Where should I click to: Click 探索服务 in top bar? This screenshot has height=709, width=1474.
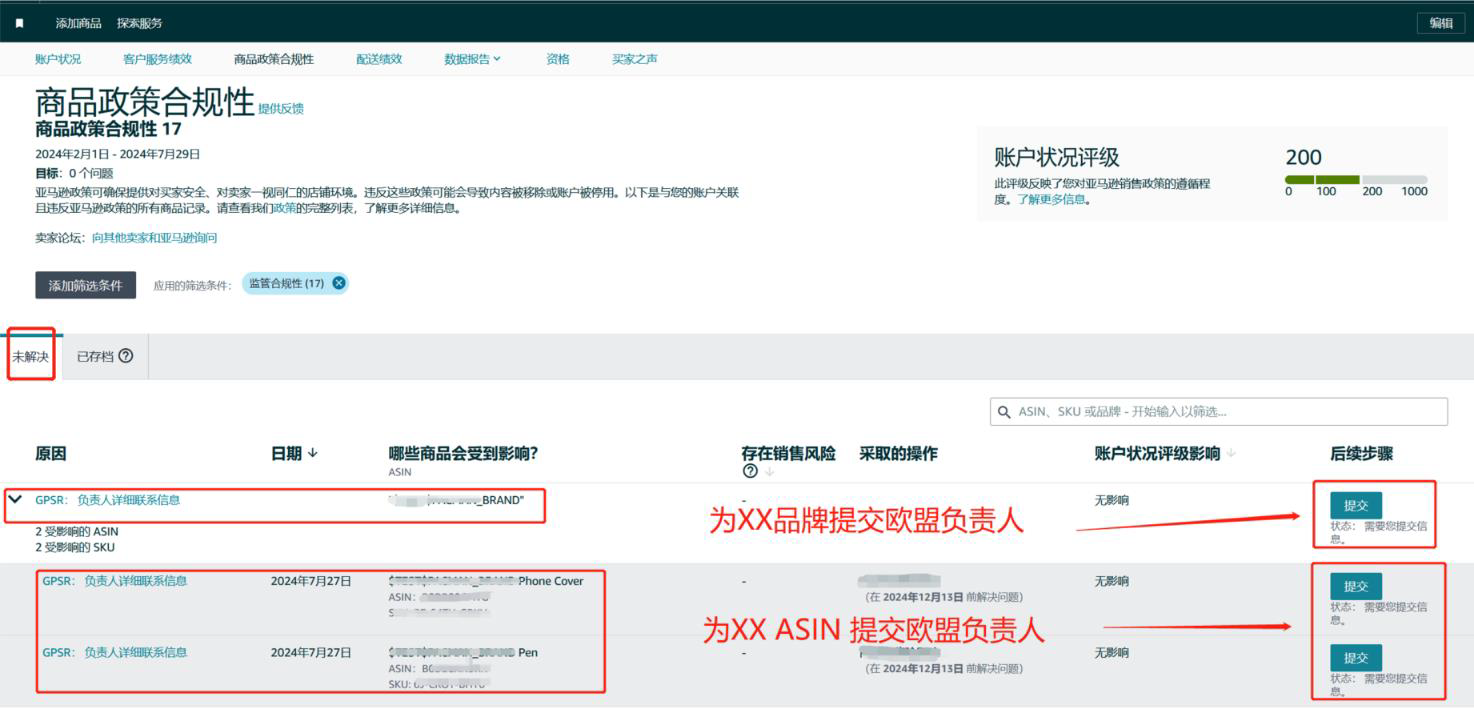coord(139,23)
